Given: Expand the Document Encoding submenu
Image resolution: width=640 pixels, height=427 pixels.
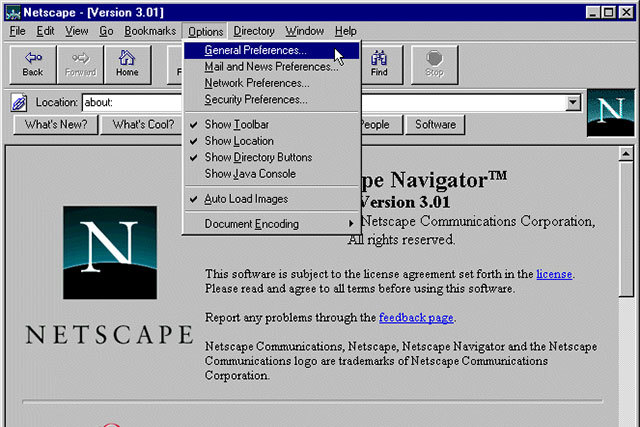Looking at the screenshot, I should (x=271, y=224).
